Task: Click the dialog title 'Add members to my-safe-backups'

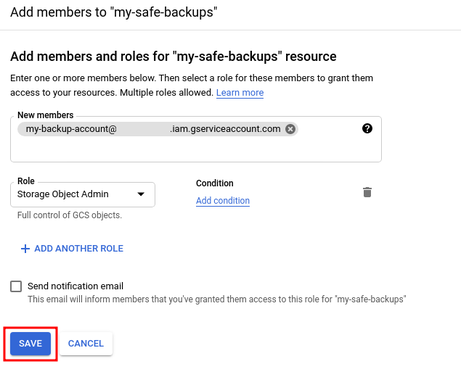Action: pos(114,12)
